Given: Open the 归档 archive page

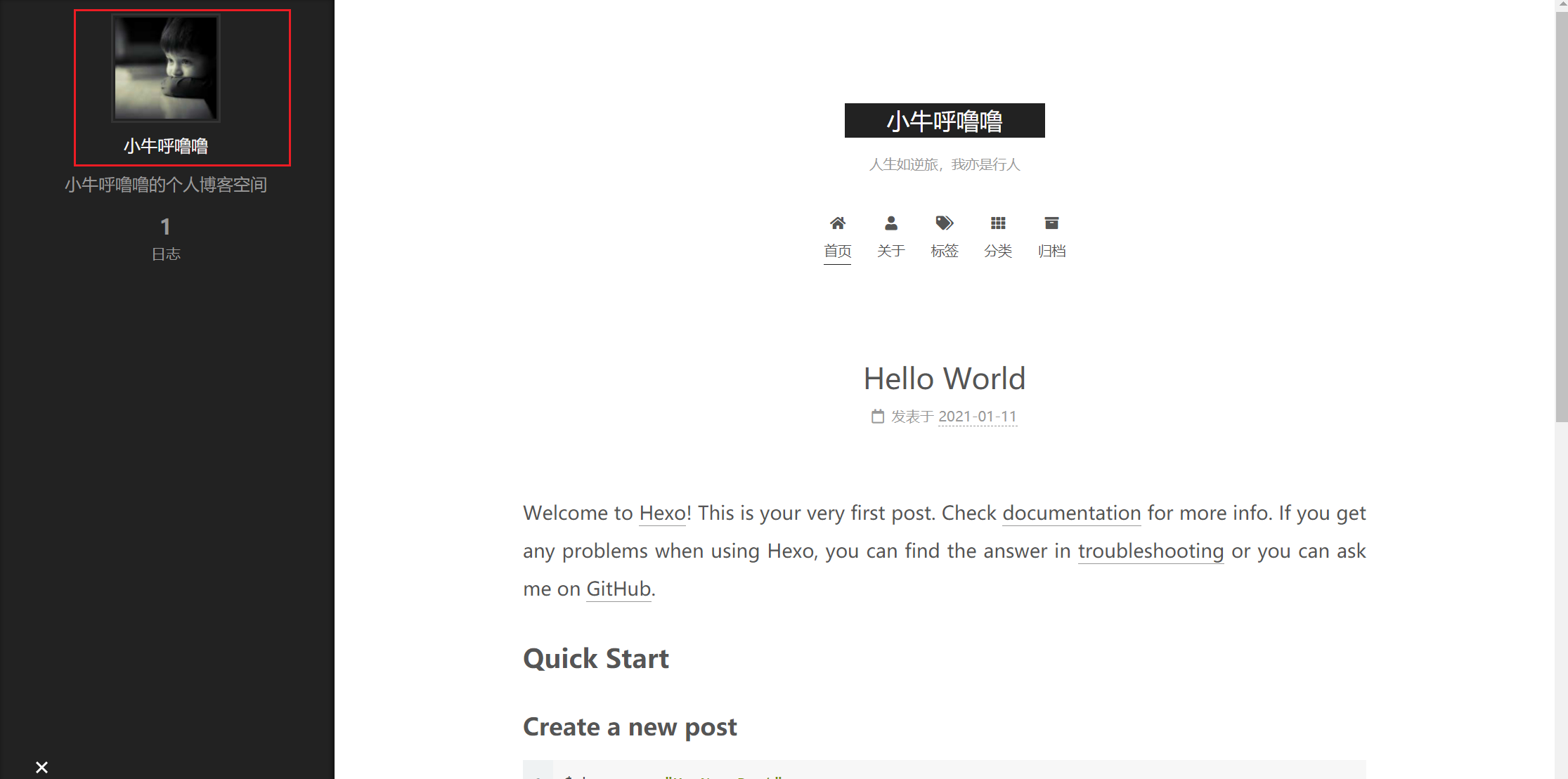Looking at the screenshot, I should [1051, 251].
